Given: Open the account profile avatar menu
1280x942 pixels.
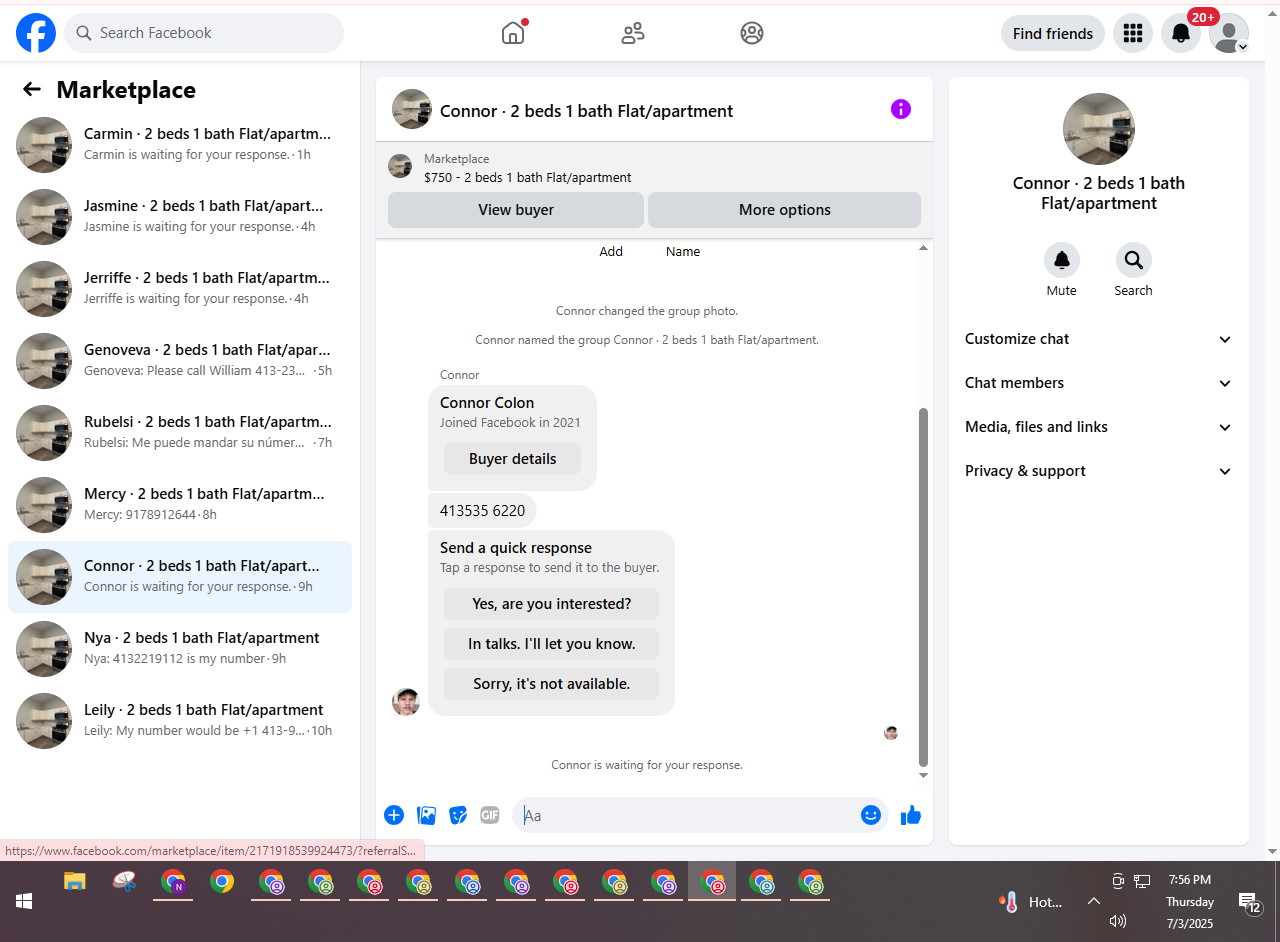Looking at the screenshot, I should click(1229, 33).
